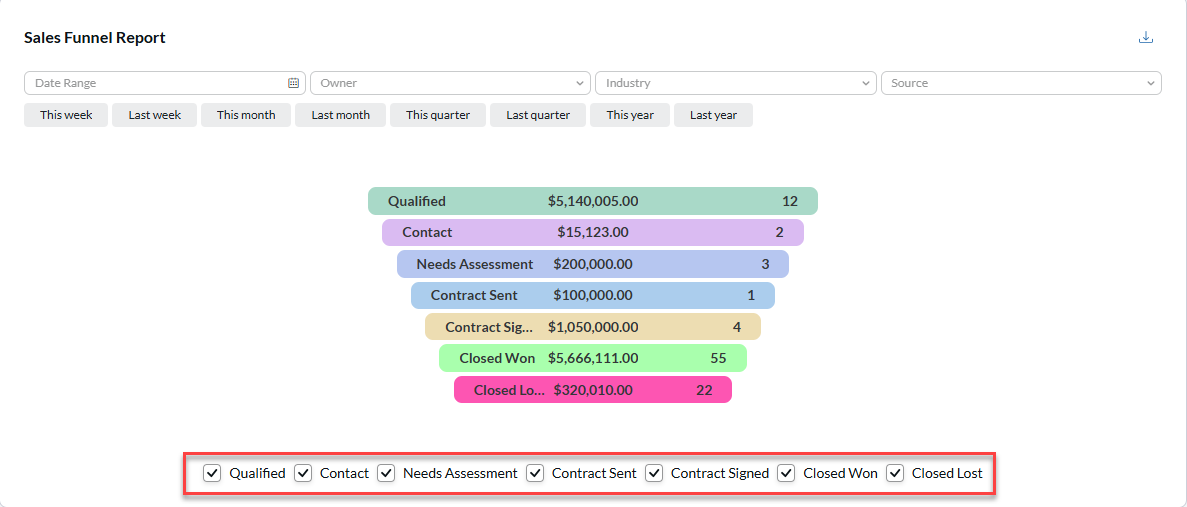Click the Qualified funnel stage bar

592,201
